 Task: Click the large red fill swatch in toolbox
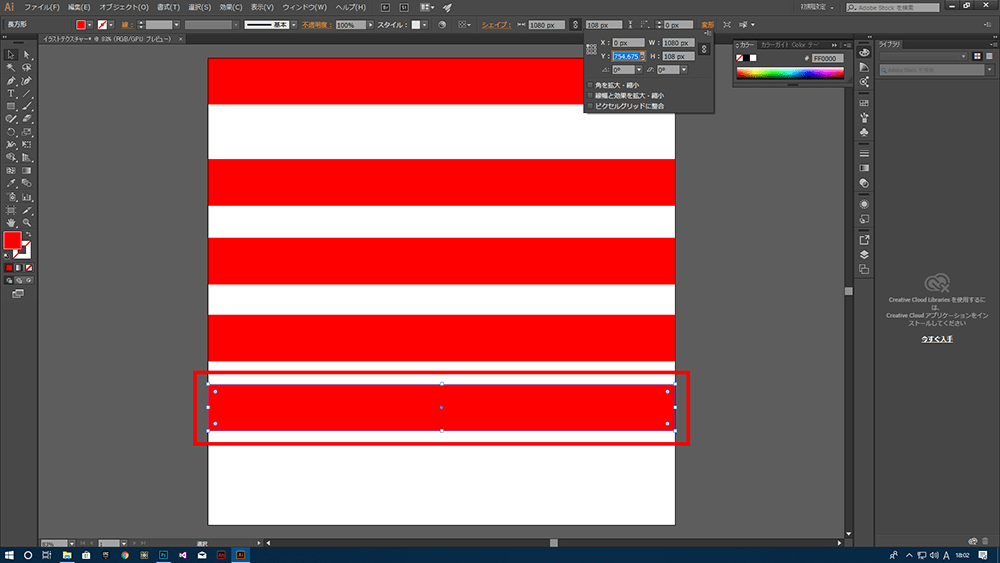click(12, 240)
